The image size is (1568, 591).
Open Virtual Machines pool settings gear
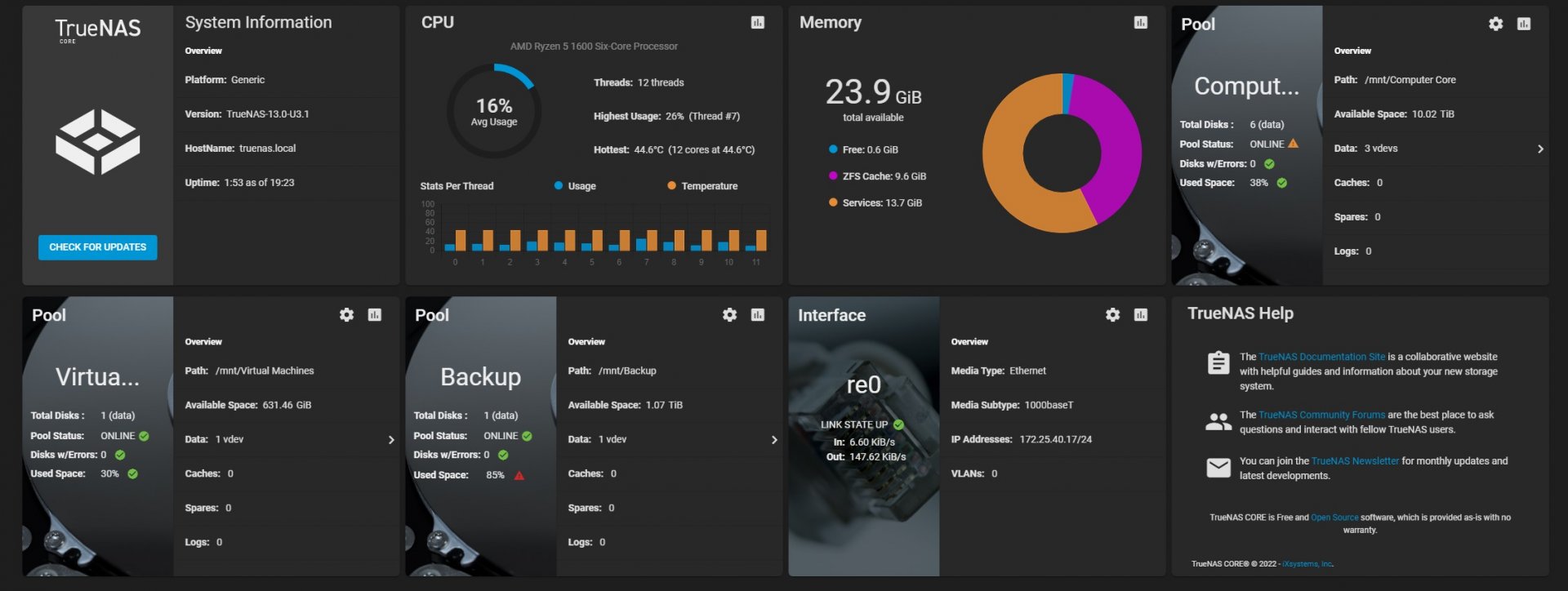346,315
